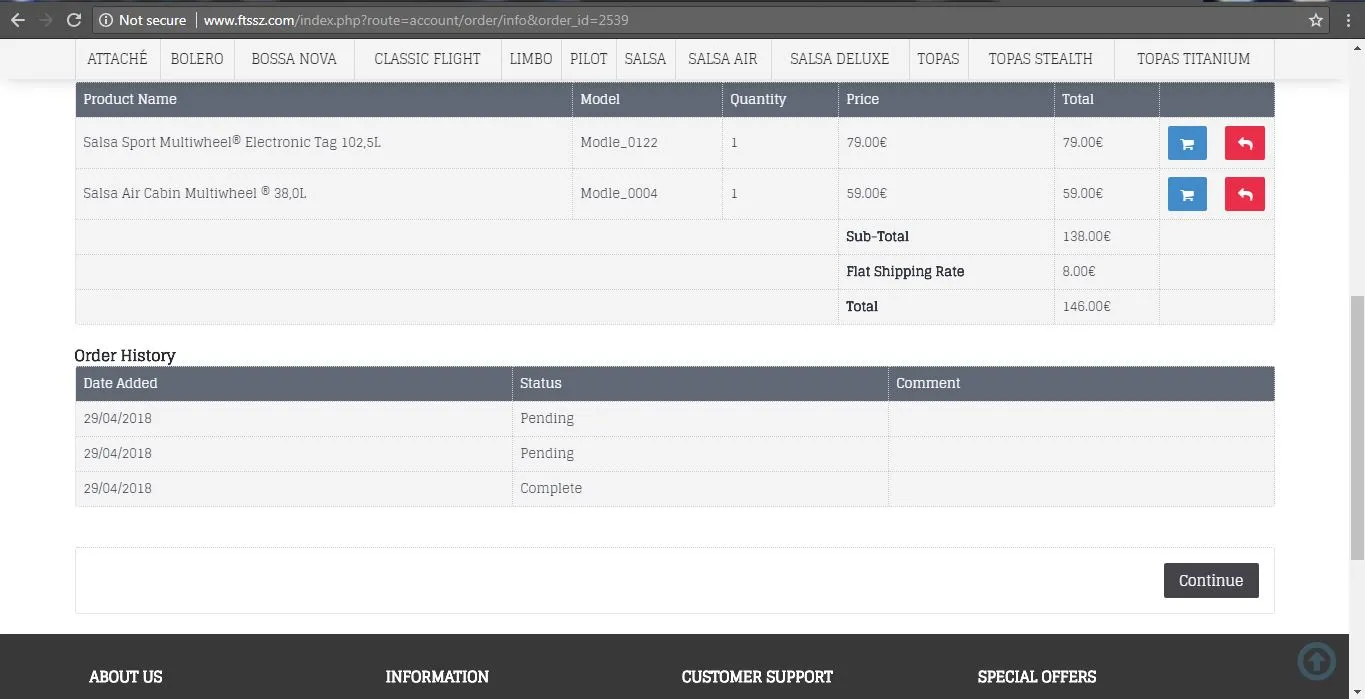Viewport: 1365px width, 699px height.
Task: Click the browser forward arrow
Action: 45,20
